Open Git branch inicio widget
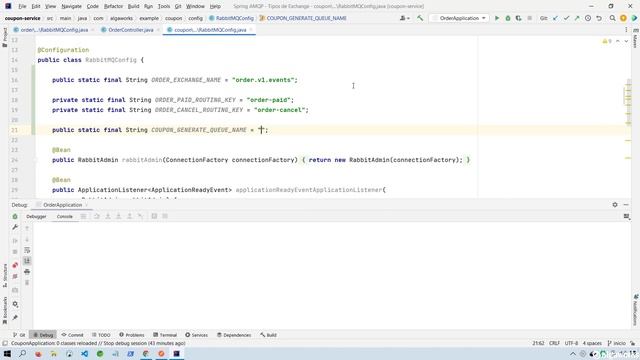The width and height of the screenshot is (640, 360). coord(616,343)
